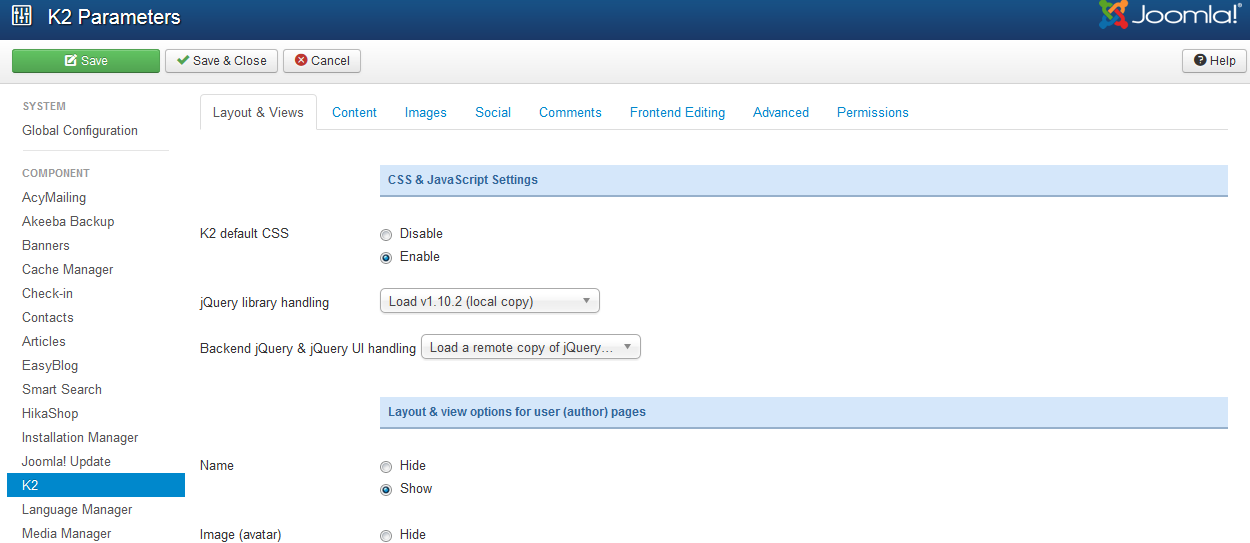
Task: Click the SYSTEM heading in the sidebar
Action: tap(44, 106)
